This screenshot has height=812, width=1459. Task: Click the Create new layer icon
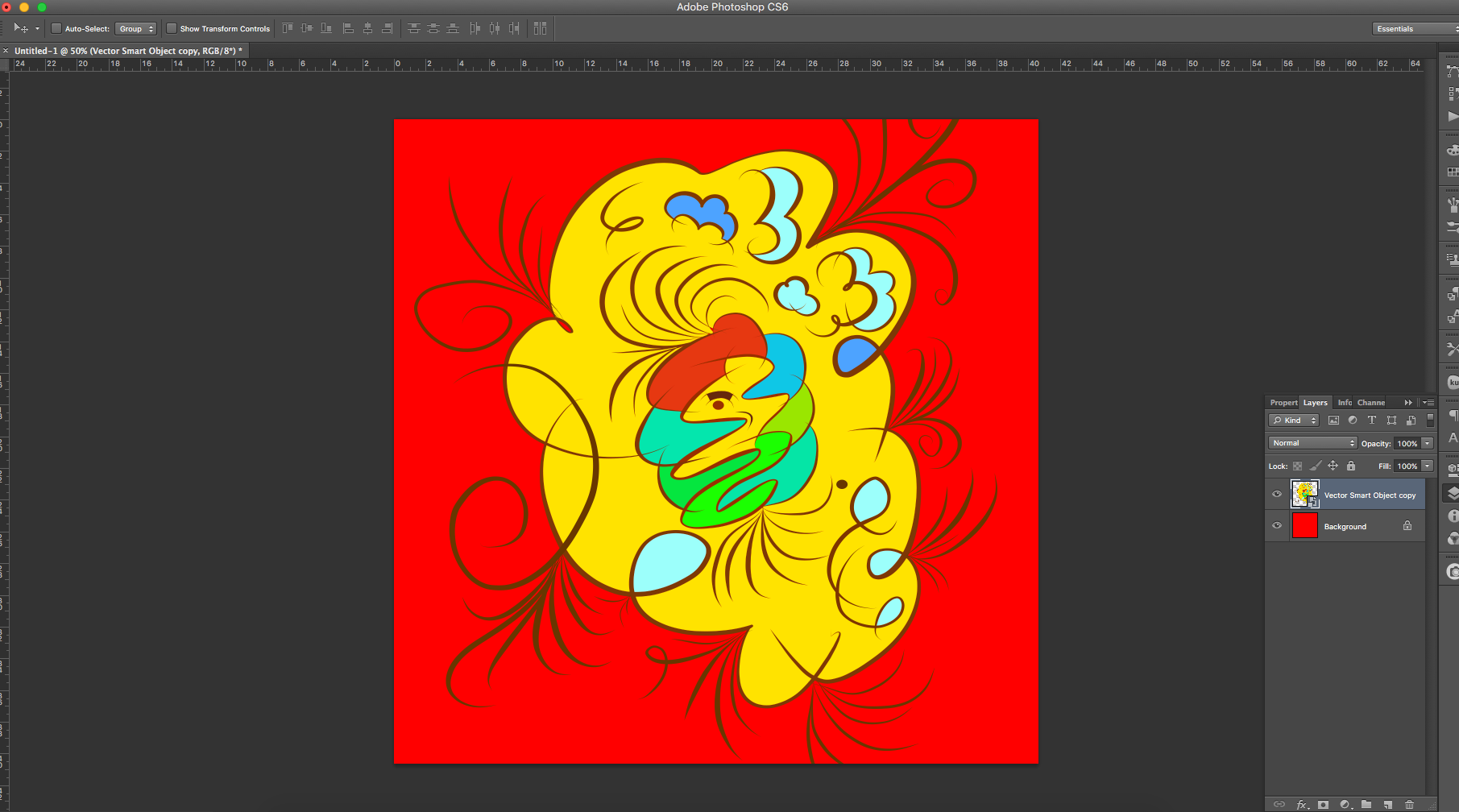pyautogui.click(x=1387, y=804)
